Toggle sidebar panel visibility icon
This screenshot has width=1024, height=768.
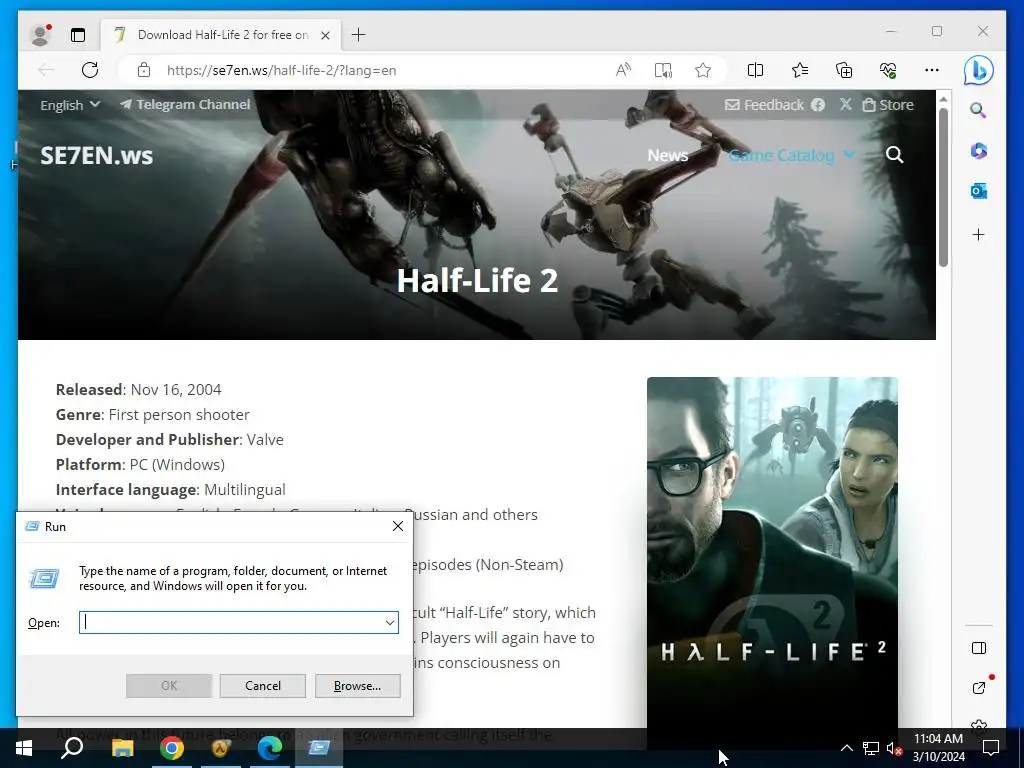(x=978, y=648)
